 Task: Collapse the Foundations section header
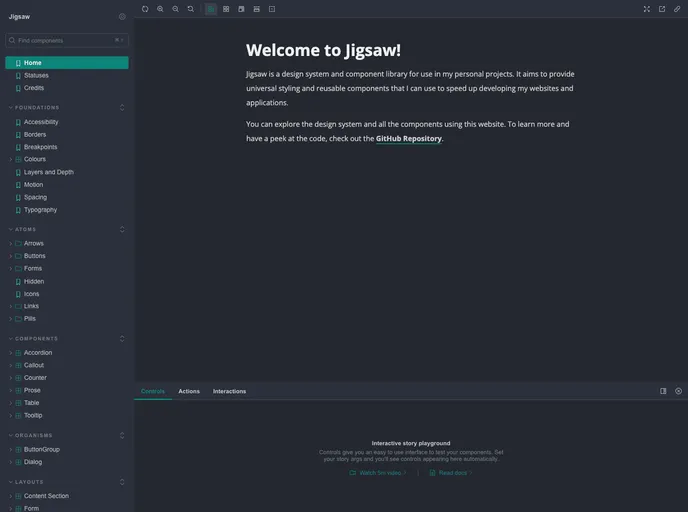(38, 107)
